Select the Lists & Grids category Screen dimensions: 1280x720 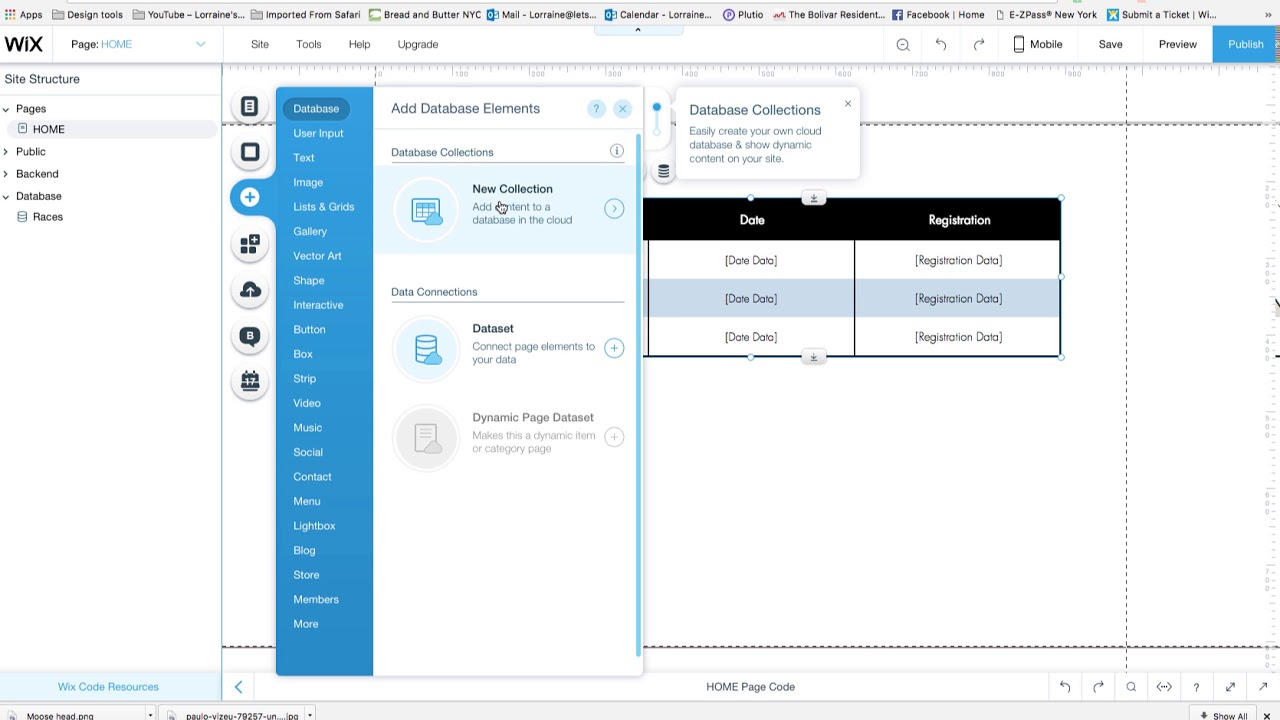[324, 207]
